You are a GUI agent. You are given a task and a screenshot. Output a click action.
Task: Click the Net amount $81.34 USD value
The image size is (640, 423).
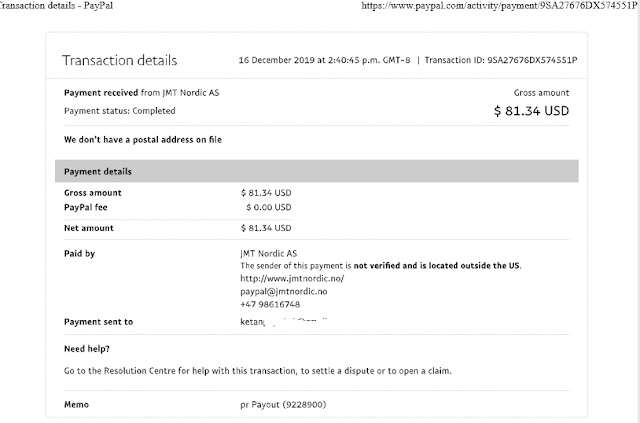click(265, 230)
